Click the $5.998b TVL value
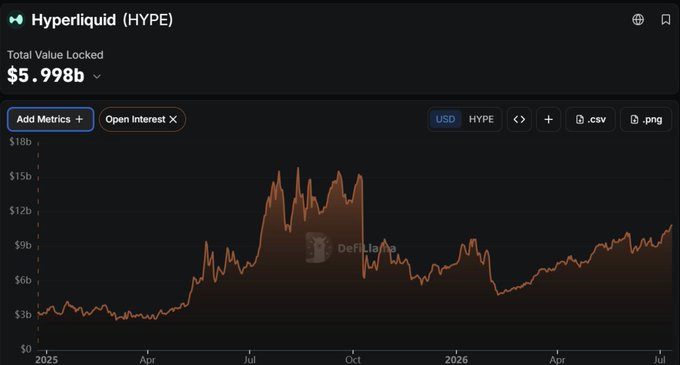This screenshot has height=365, width=680. coord(46,75)
